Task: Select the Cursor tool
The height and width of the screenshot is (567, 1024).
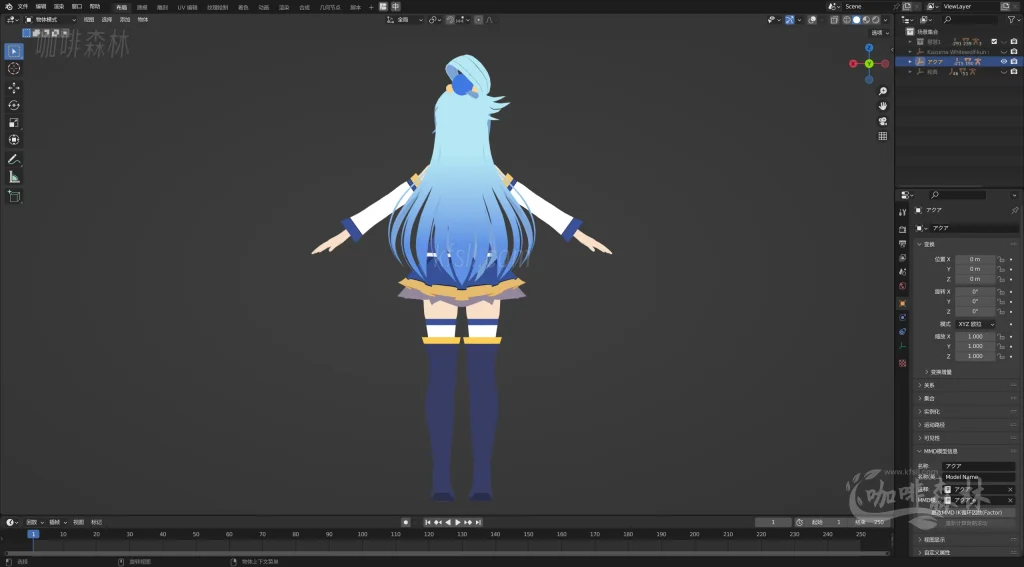Action: tap(14, 69)
